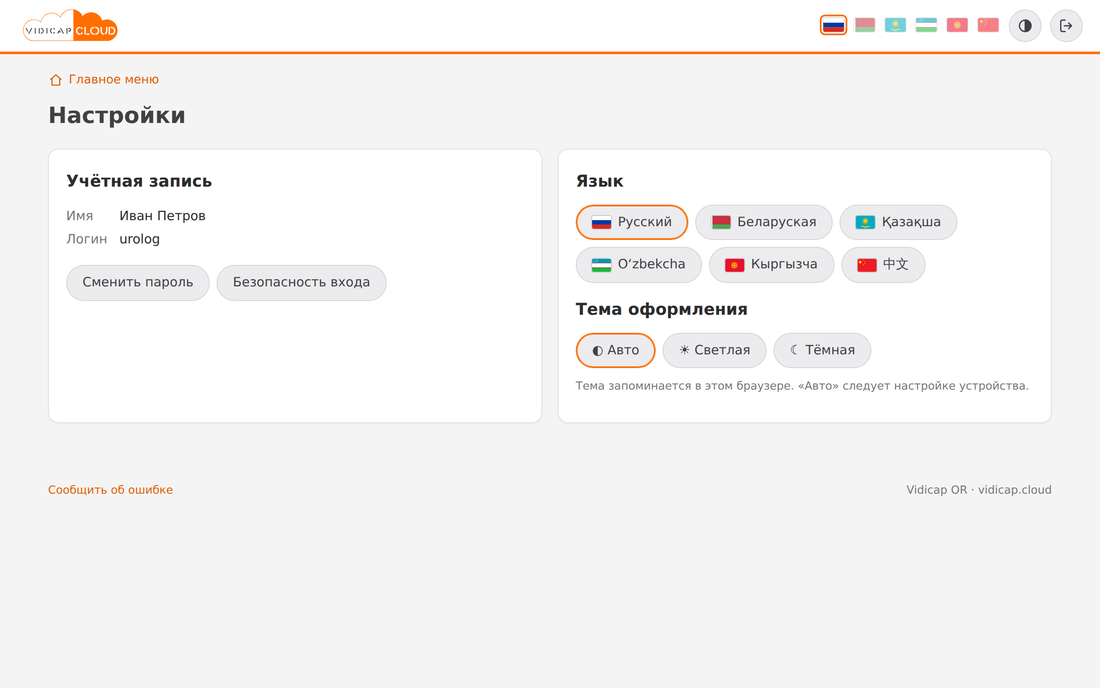The width and height of the screenshot is (1100, 688).
Task: Open Безопасность входа settings
Action: tap(301, 283)
